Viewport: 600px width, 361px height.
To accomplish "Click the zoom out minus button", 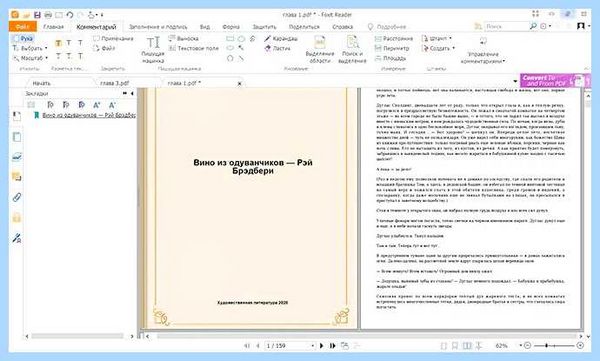I will click(527, 345).
